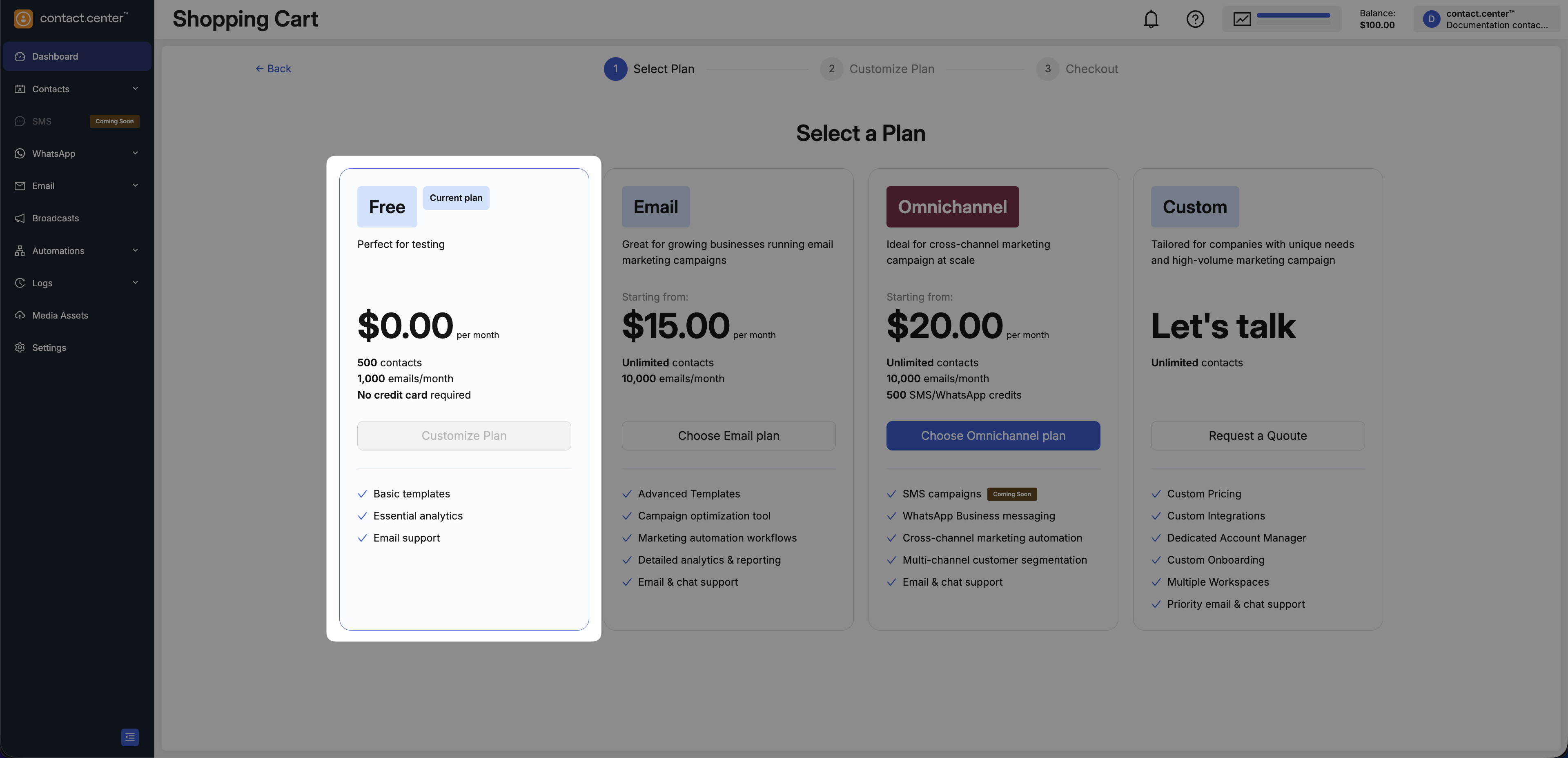Click the notifications bell icon
Viewport: 1568px width, 758px height.
click(1150, 20)
